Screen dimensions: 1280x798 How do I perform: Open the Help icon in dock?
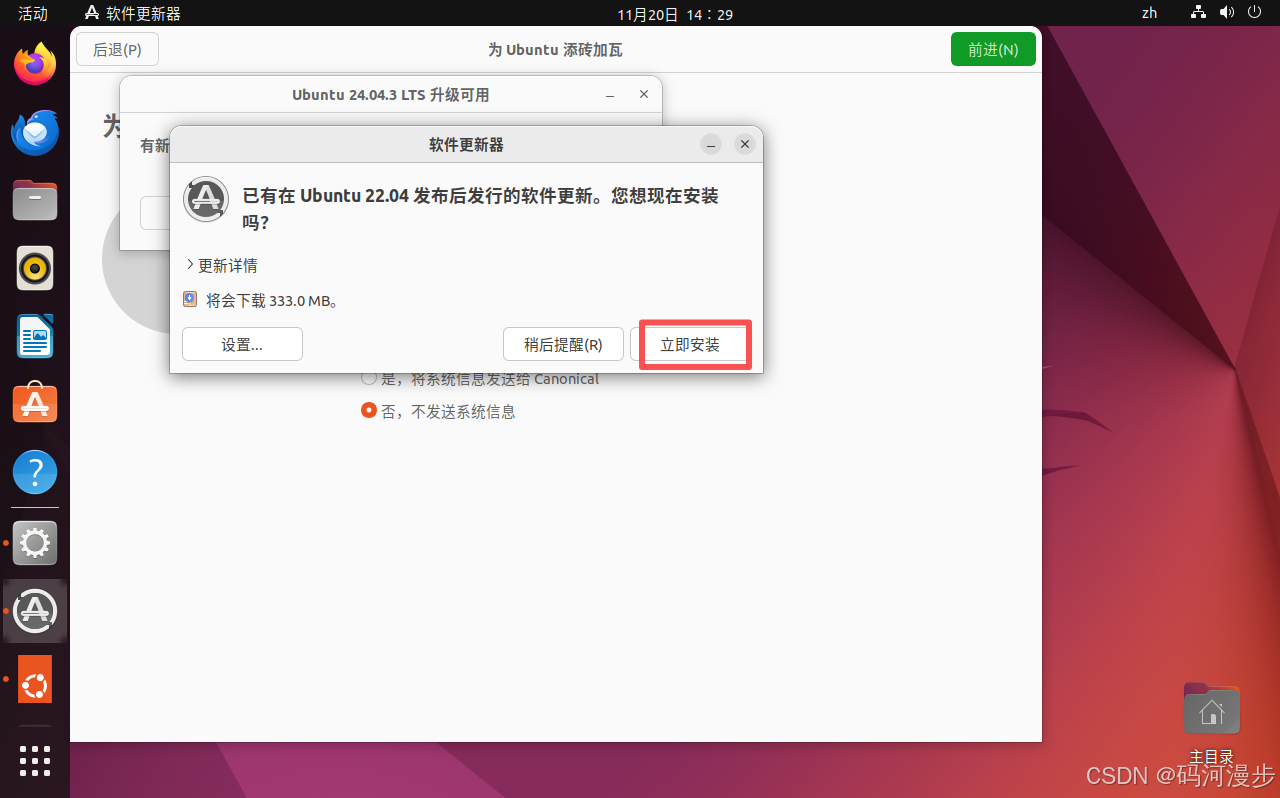coord(35,471)
